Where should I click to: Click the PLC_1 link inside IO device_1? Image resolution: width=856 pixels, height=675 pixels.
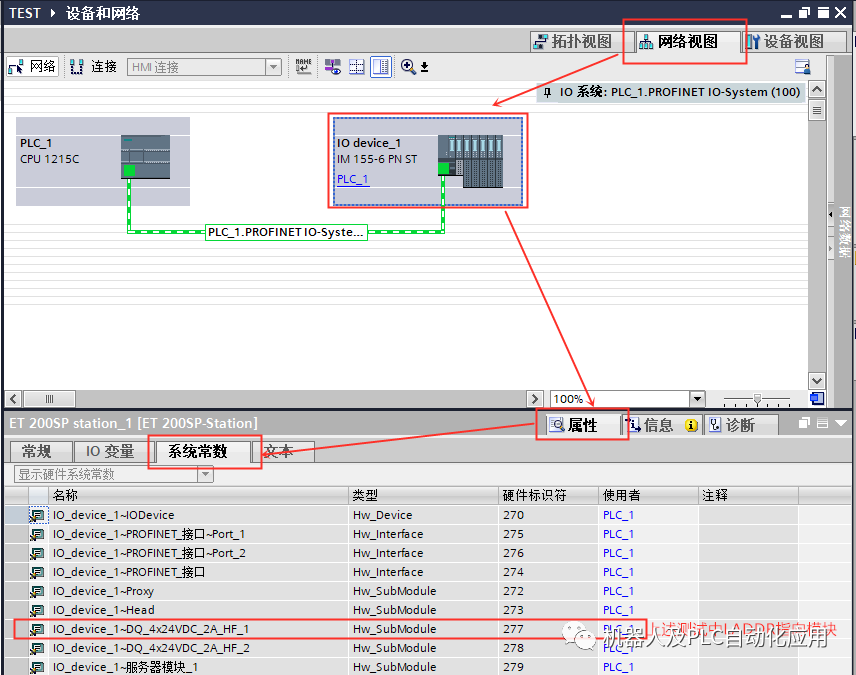[352, 180]
